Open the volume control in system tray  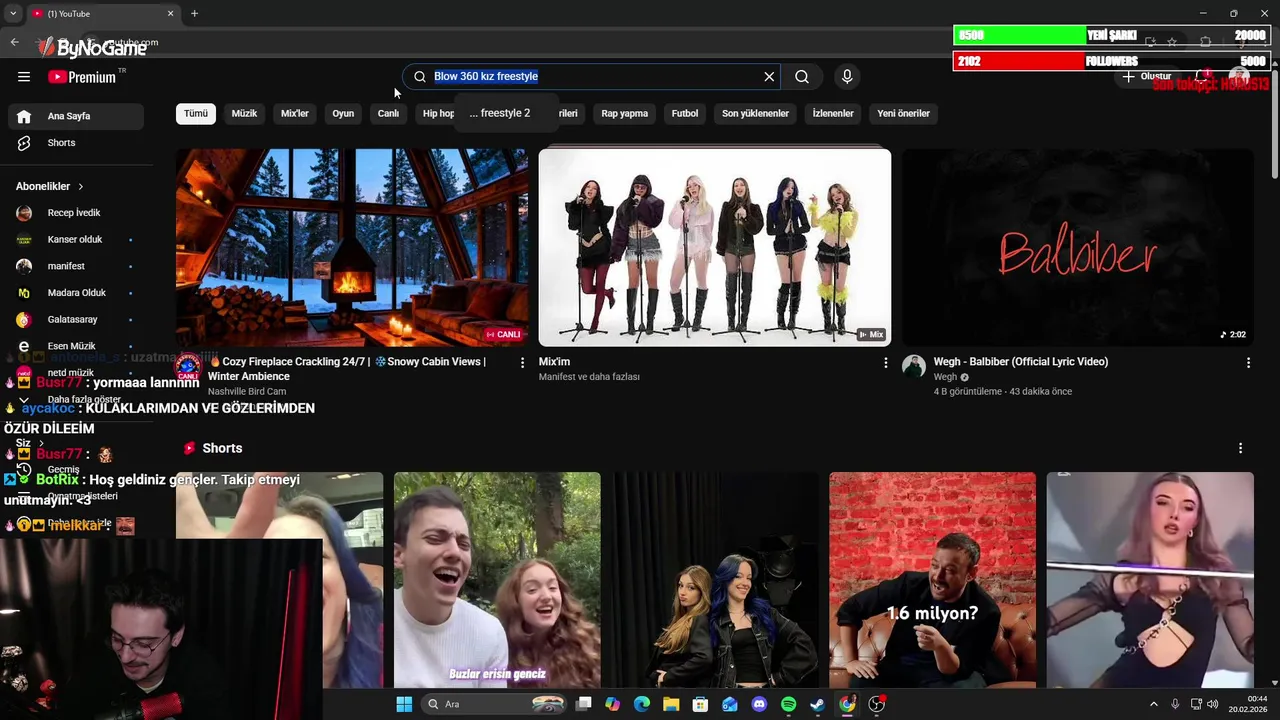coord(1212,704)
